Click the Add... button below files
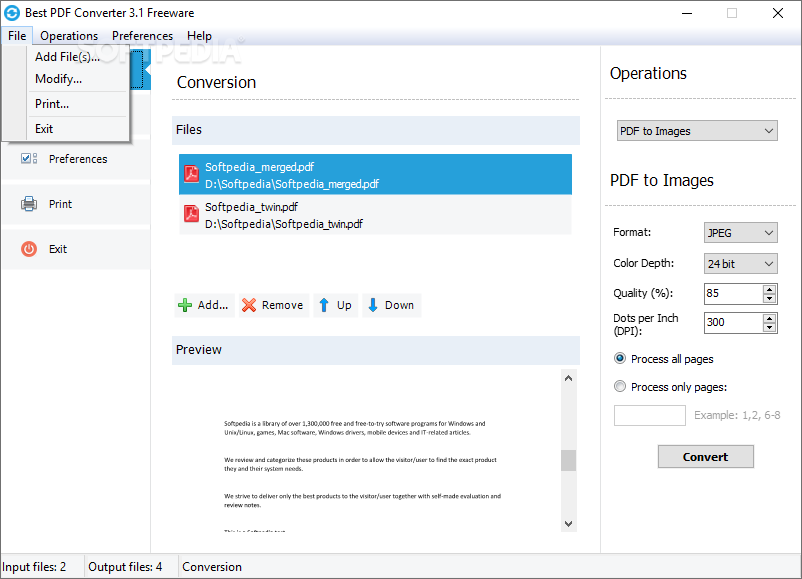Screen dimensions: 802x579 205,305
